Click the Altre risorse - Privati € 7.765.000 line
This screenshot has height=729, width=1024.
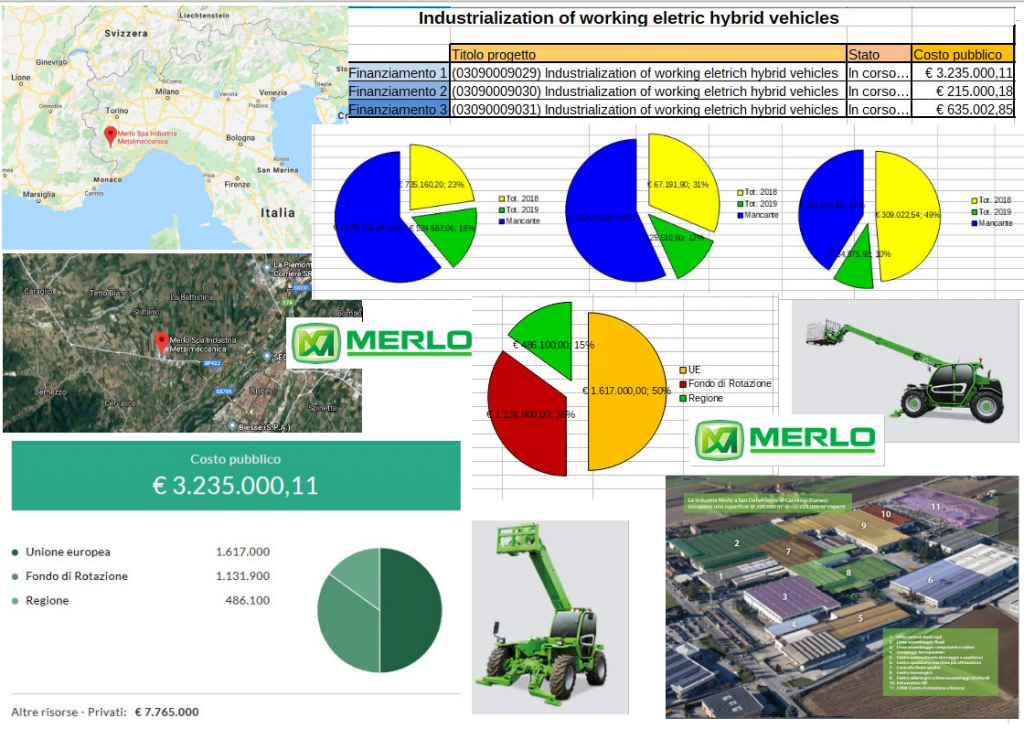105,712
